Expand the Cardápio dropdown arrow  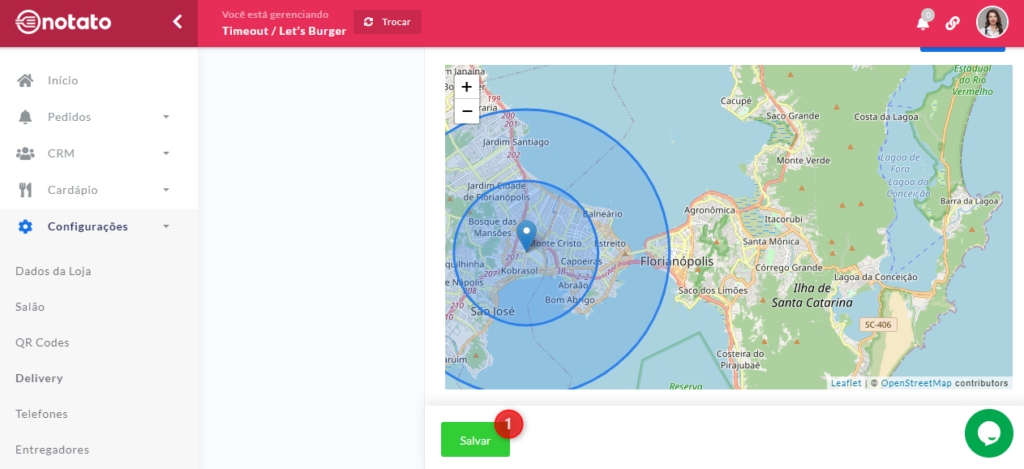pos(166,190)
